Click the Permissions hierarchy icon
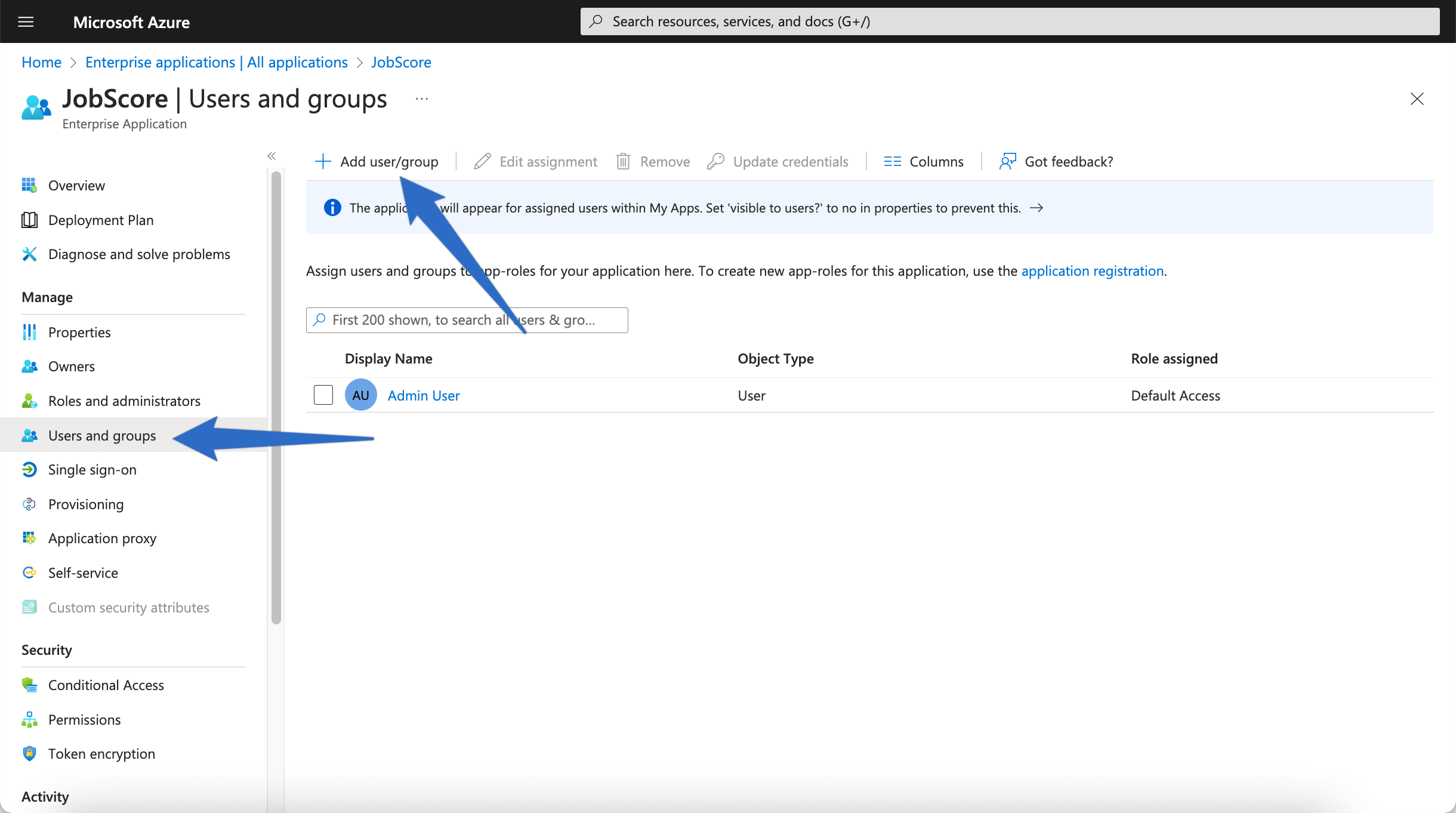This screenshot has height=813, width=1456. (29, 720)
